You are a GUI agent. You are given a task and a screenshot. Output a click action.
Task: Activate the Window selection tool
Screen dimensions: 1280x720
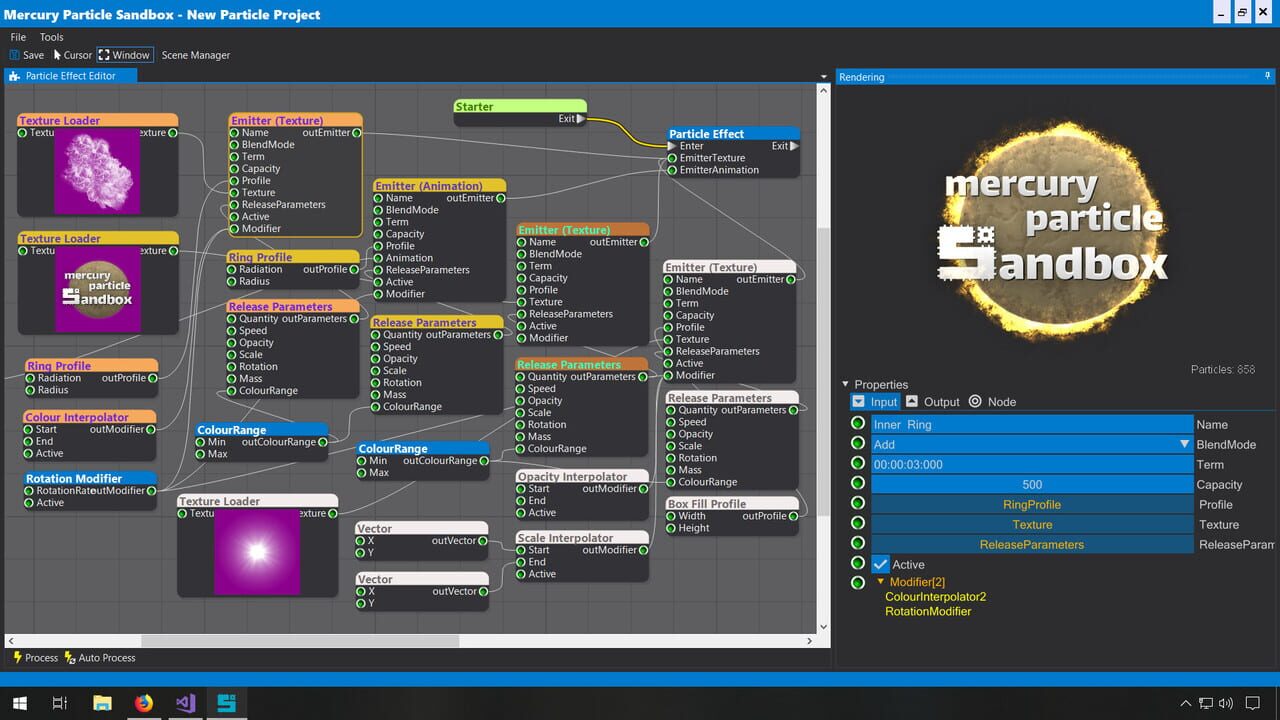pos(104,55)
